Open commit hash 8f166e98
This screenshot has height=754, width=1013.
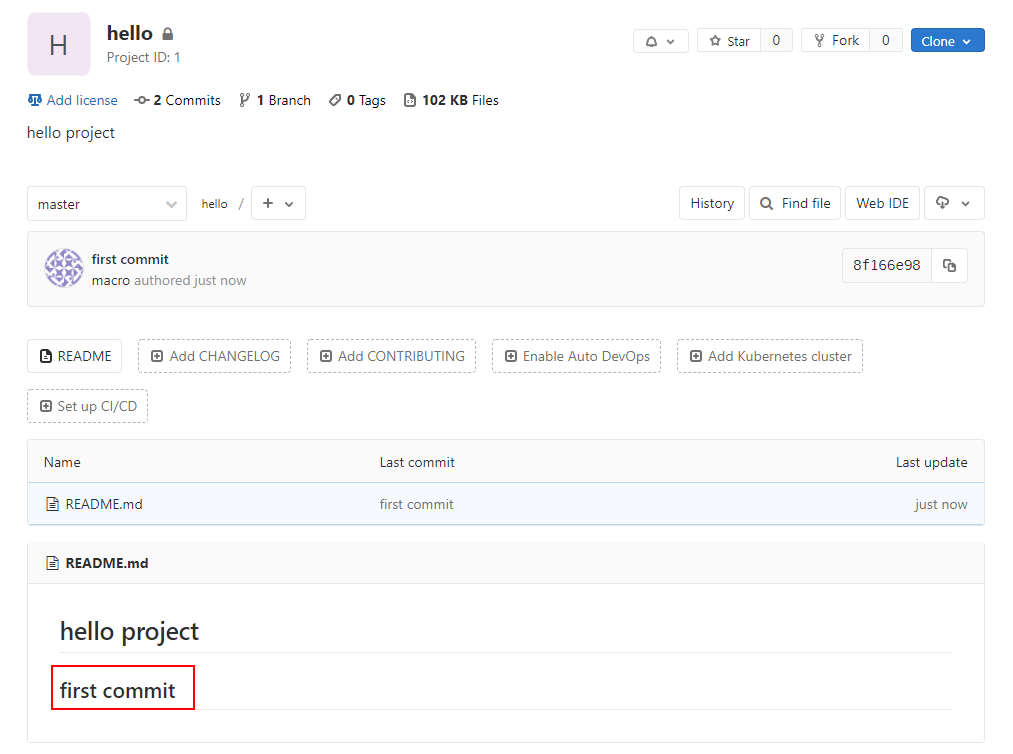pos(886,266)
